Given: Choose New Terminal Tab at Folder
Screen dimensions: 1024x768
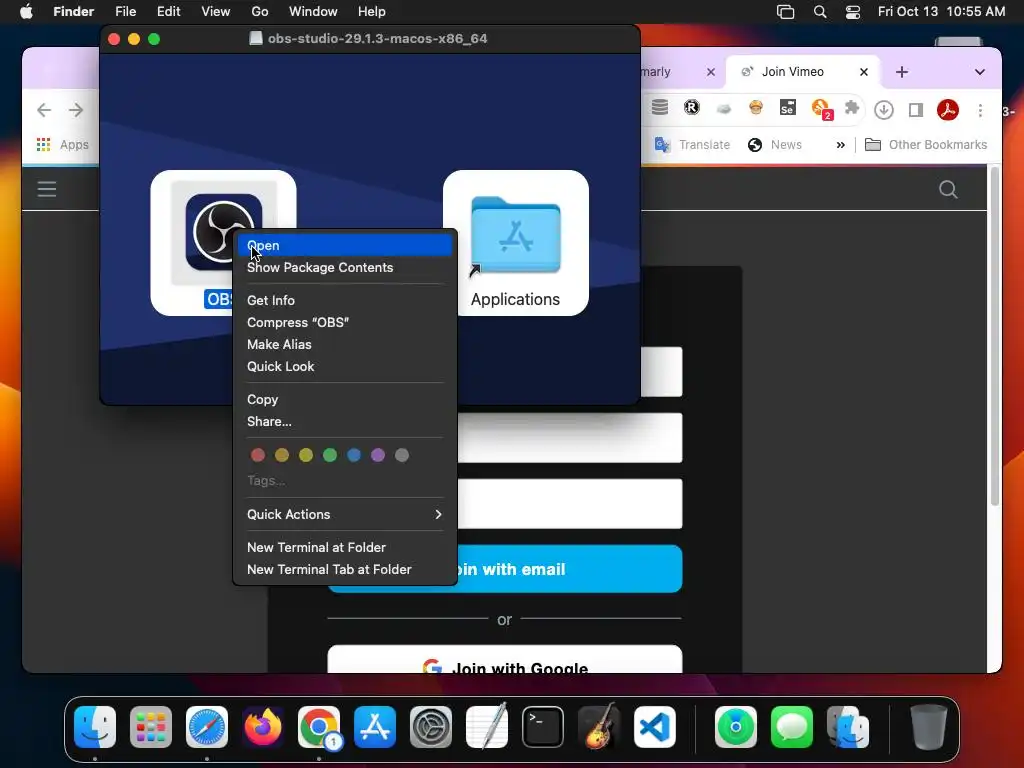Looking at the screenshot, I should pyautogui.click(x=345, y=569).
